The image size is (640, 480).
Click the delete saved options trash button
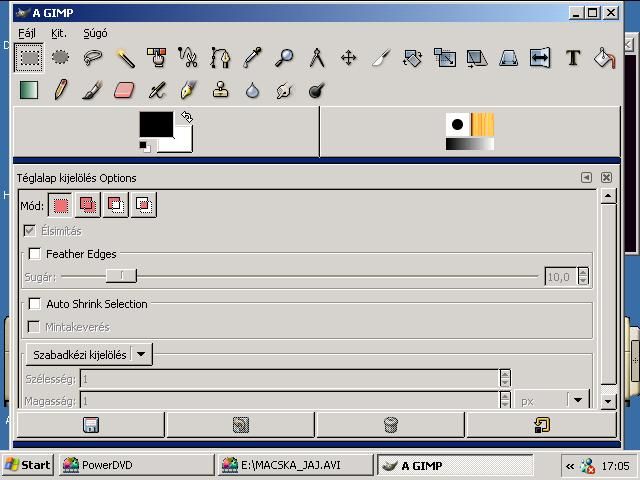pos(391,425)
